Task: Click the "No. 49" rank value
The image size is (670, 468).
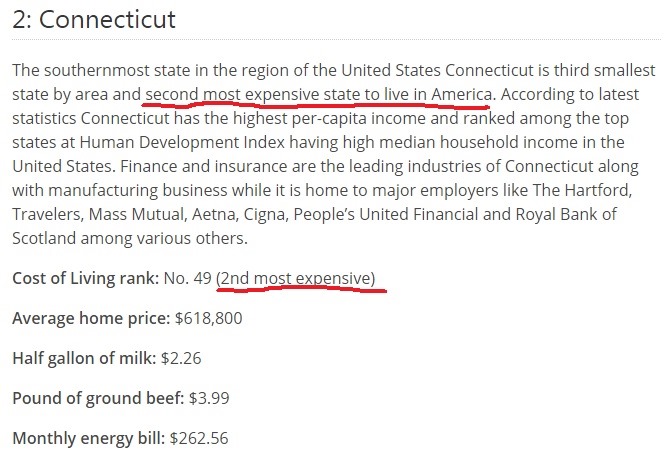Action: (x=188, y=277)
